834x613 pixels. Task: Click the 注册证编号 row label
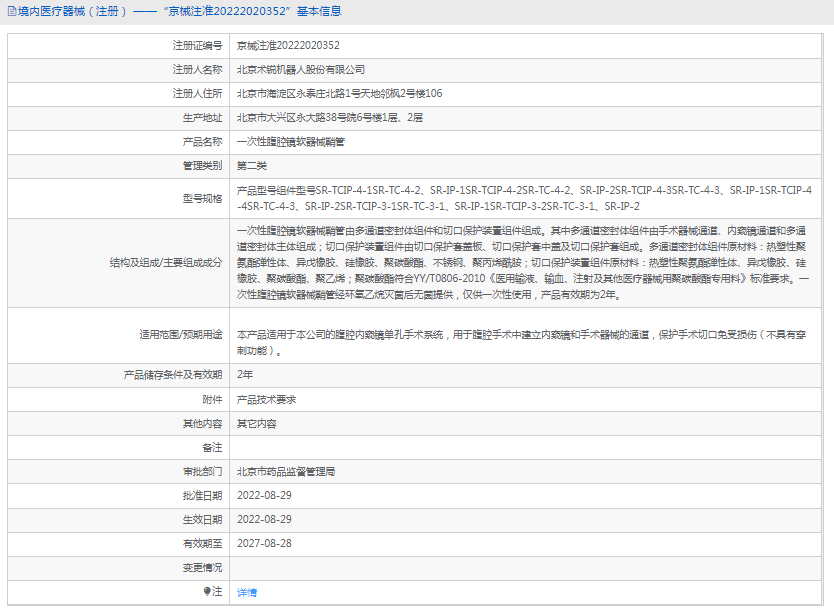[x=197, y=46]
